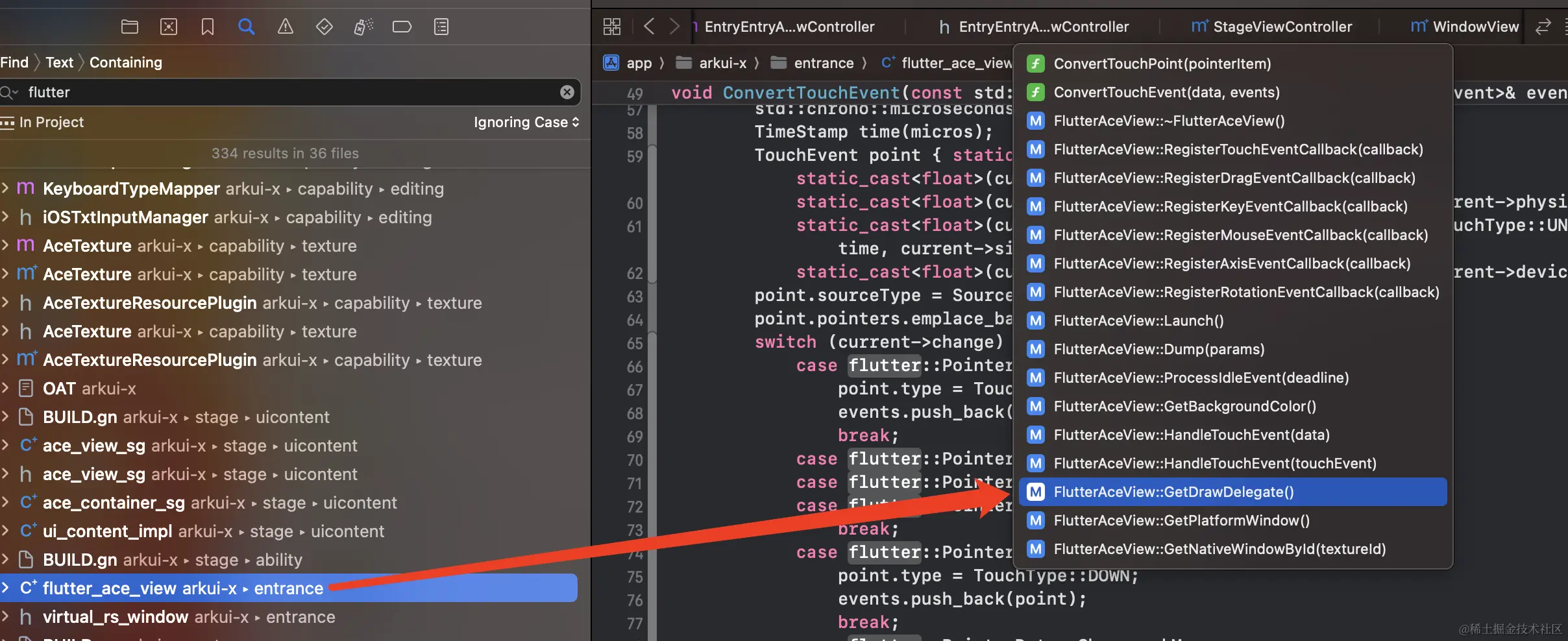Jump to FlutterAceView::Launch() method
Image resolution: width=1568 pixels, height=641 pixels.
[x=1233, y=320]
